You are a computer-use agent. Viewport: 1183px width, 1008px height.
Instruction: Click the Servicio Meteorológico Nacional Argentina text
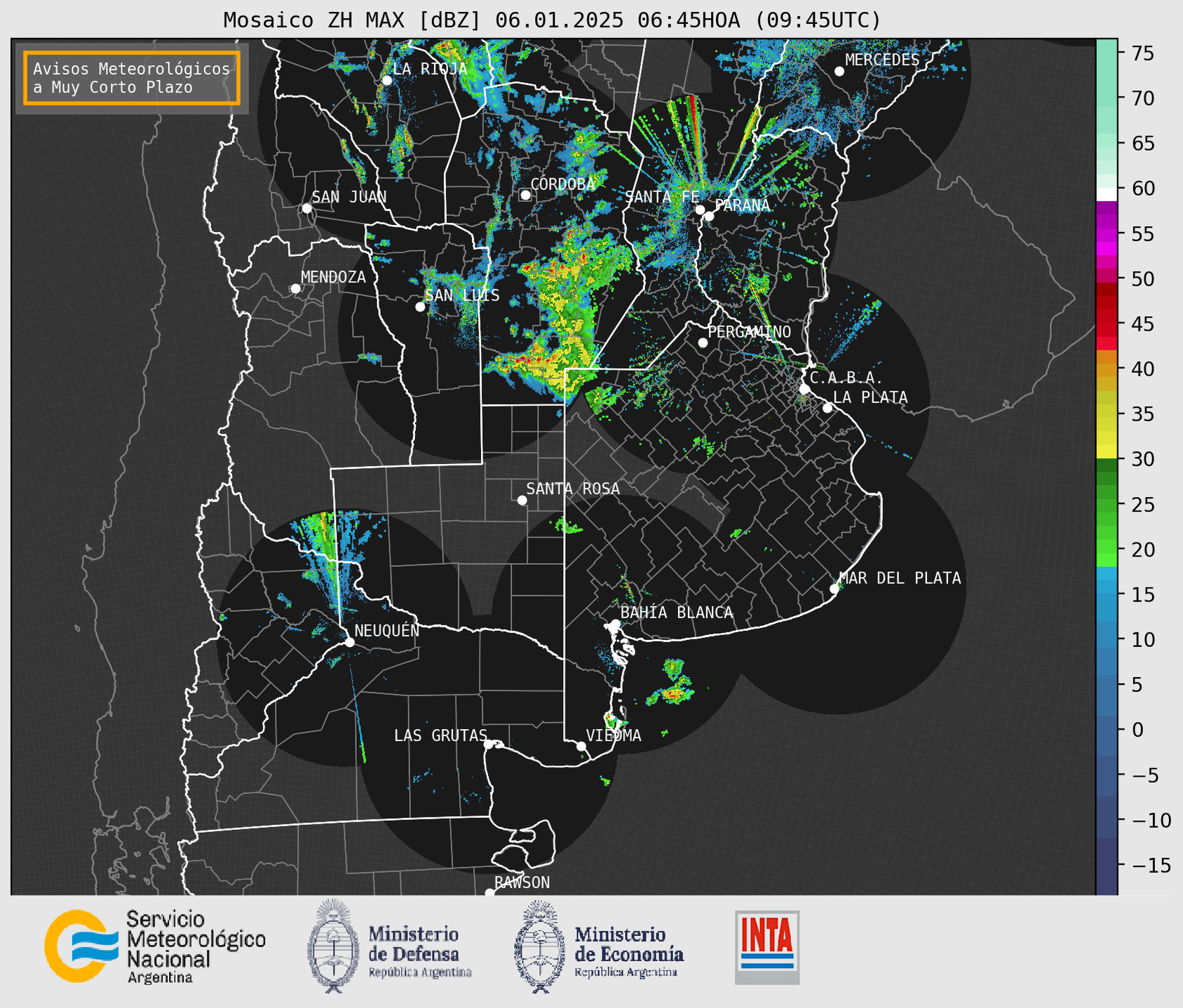[x=196, y=946]
